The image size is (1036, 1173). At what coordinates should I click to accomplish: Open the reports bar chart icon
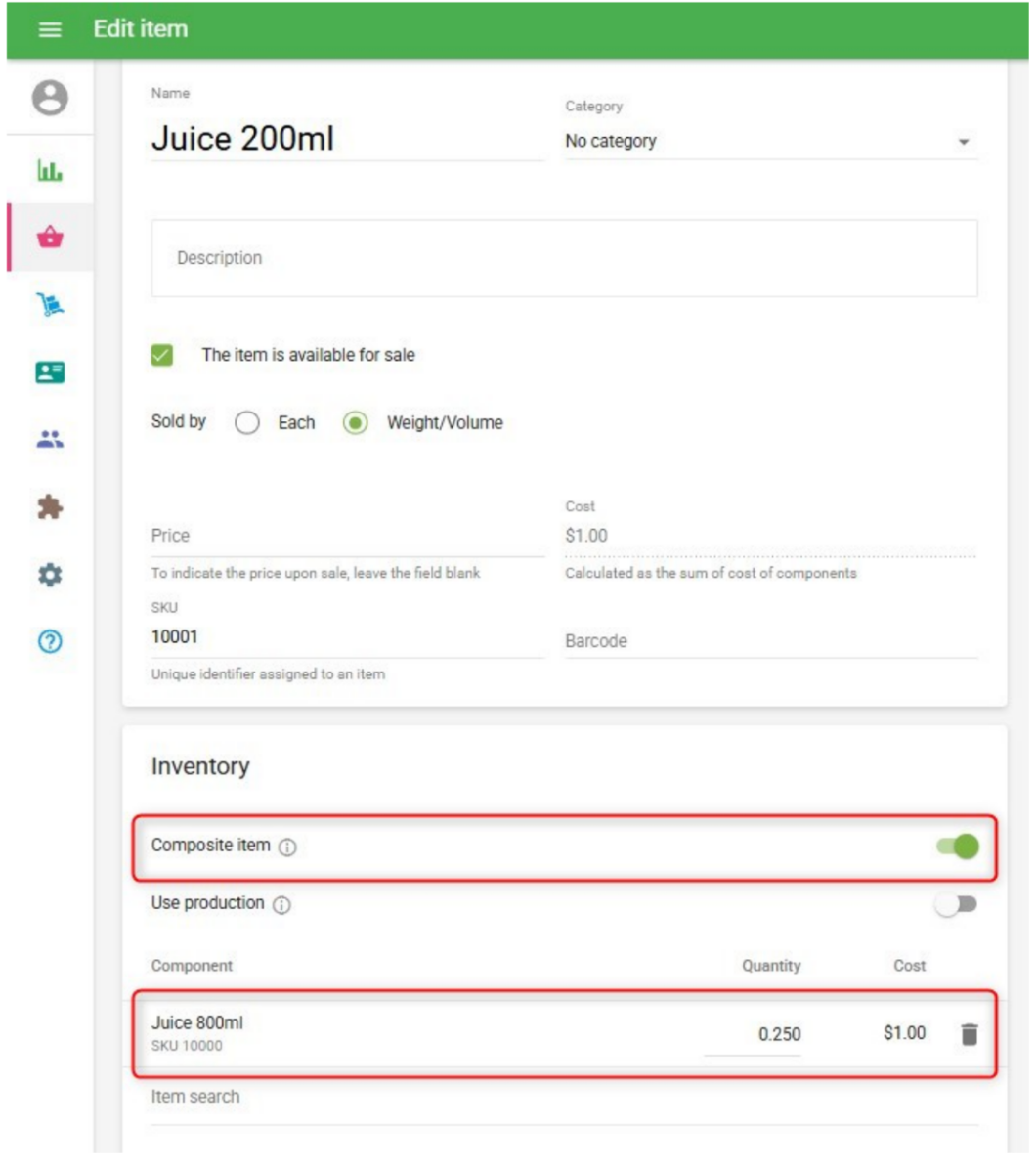click(50, 170)
